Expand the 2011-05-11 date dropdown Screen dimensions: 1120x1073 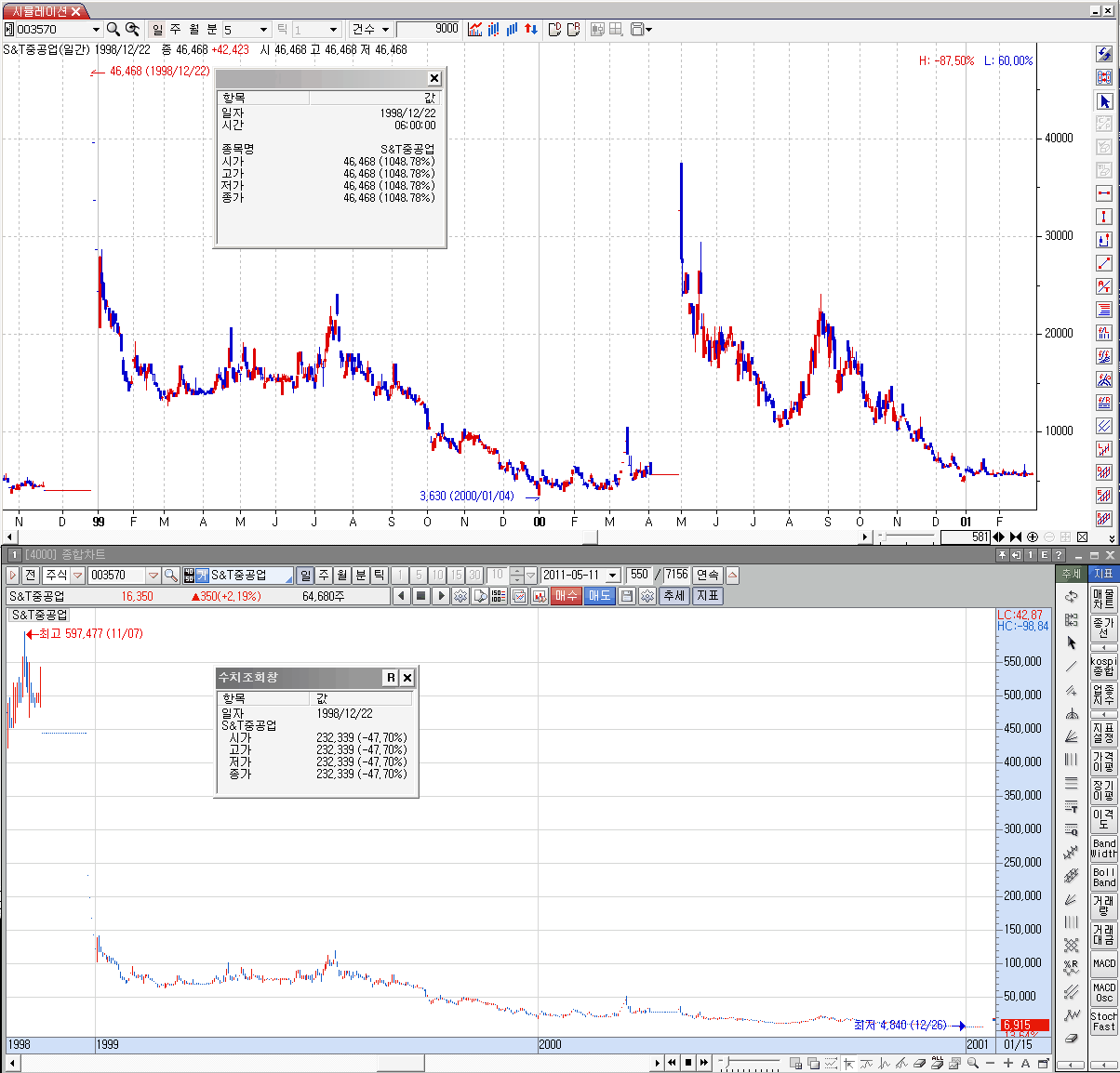click(x=612, y=576)
